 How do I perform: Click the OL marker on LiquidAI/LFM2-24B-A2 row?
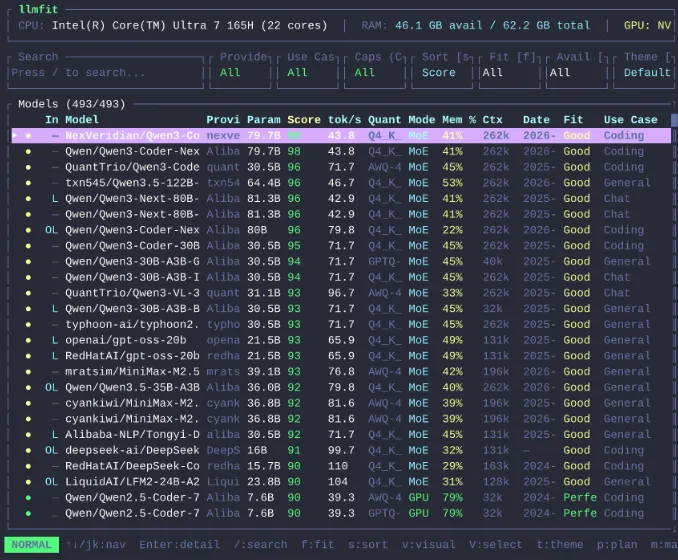[51, 482]
